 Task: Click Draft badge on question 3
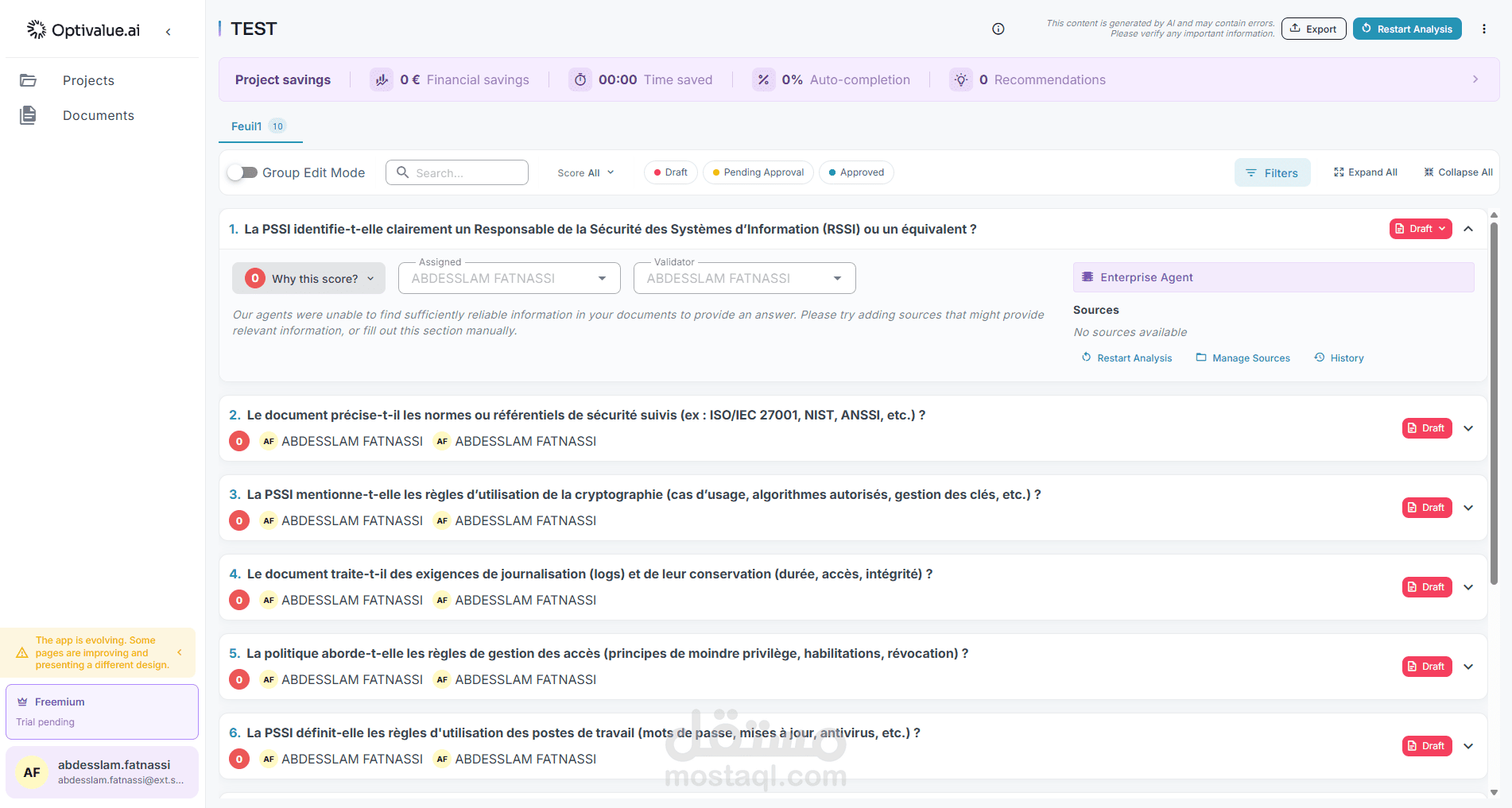tap(1427, 508)
